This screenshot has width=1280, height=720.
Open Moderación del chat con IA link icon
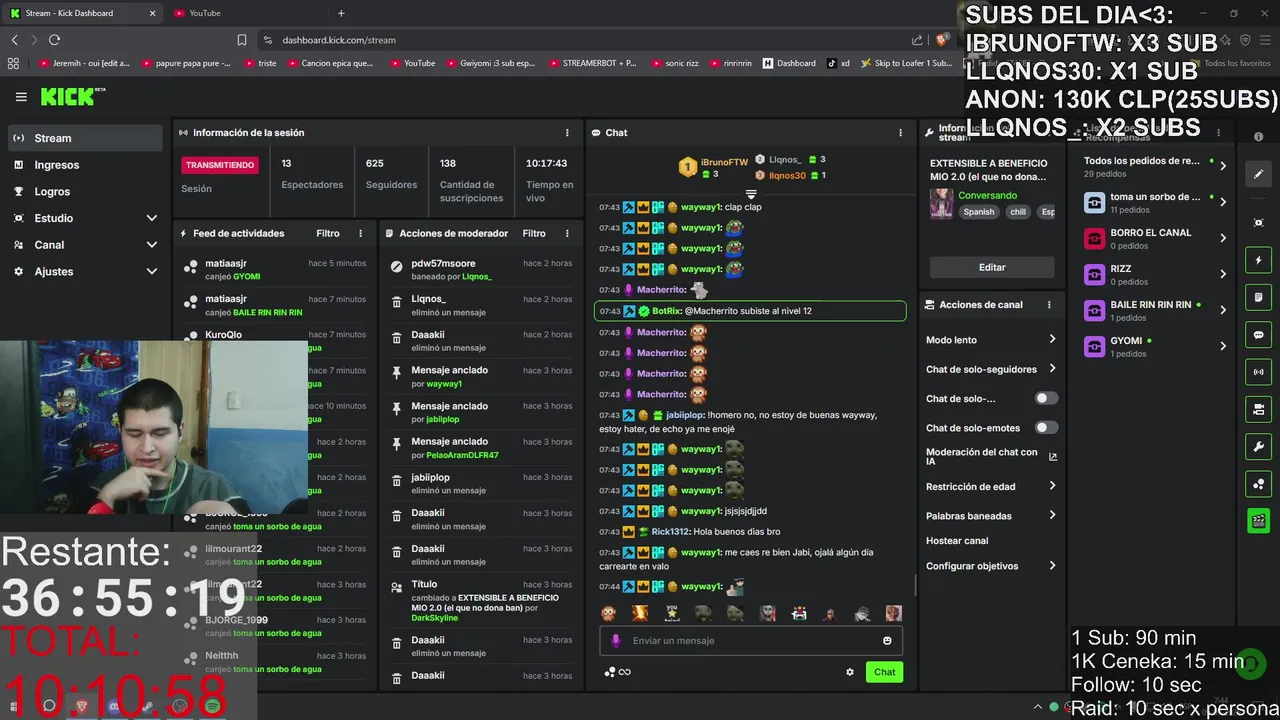click(x=1052, y=456)
